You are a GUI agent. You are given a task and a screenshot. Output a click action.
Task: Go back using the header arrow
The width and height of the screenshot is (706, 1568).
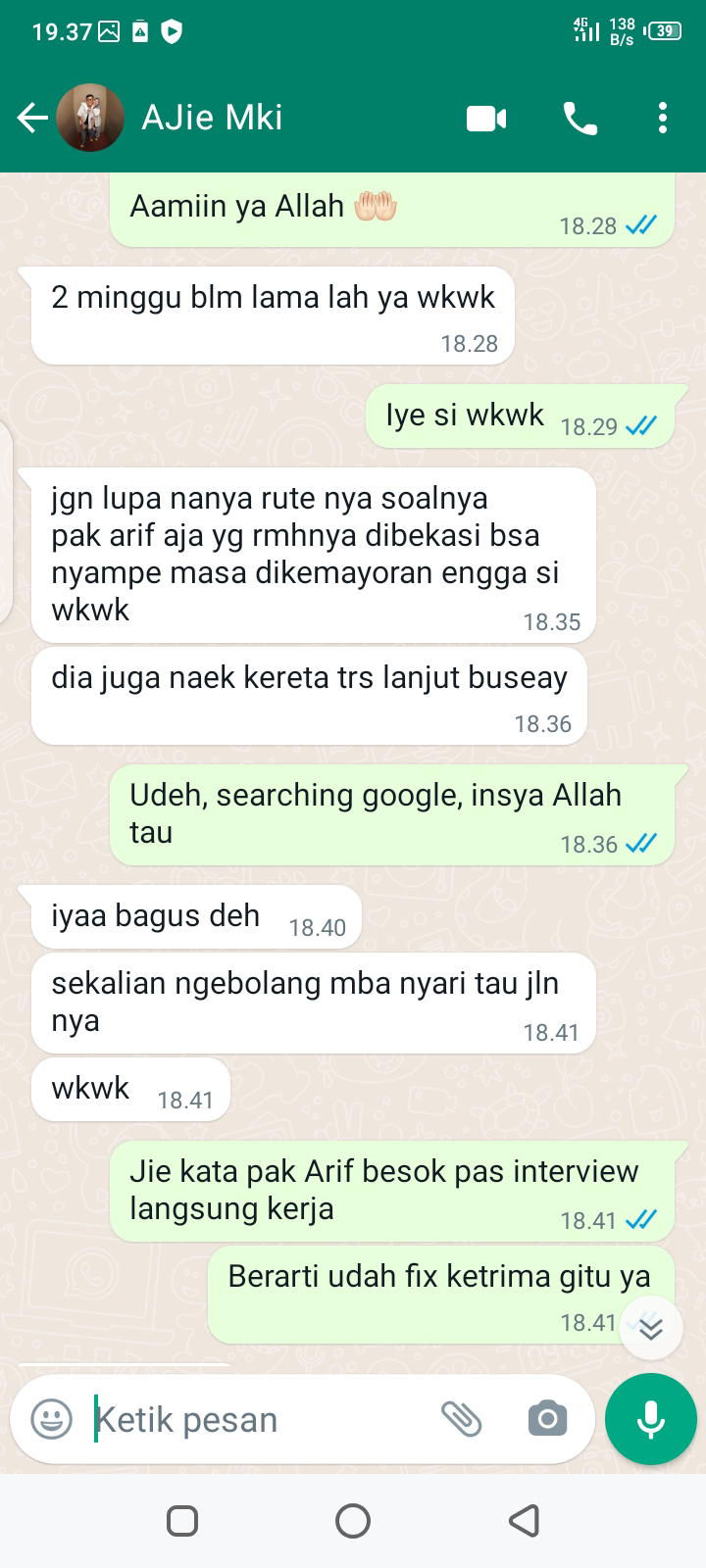31,119
